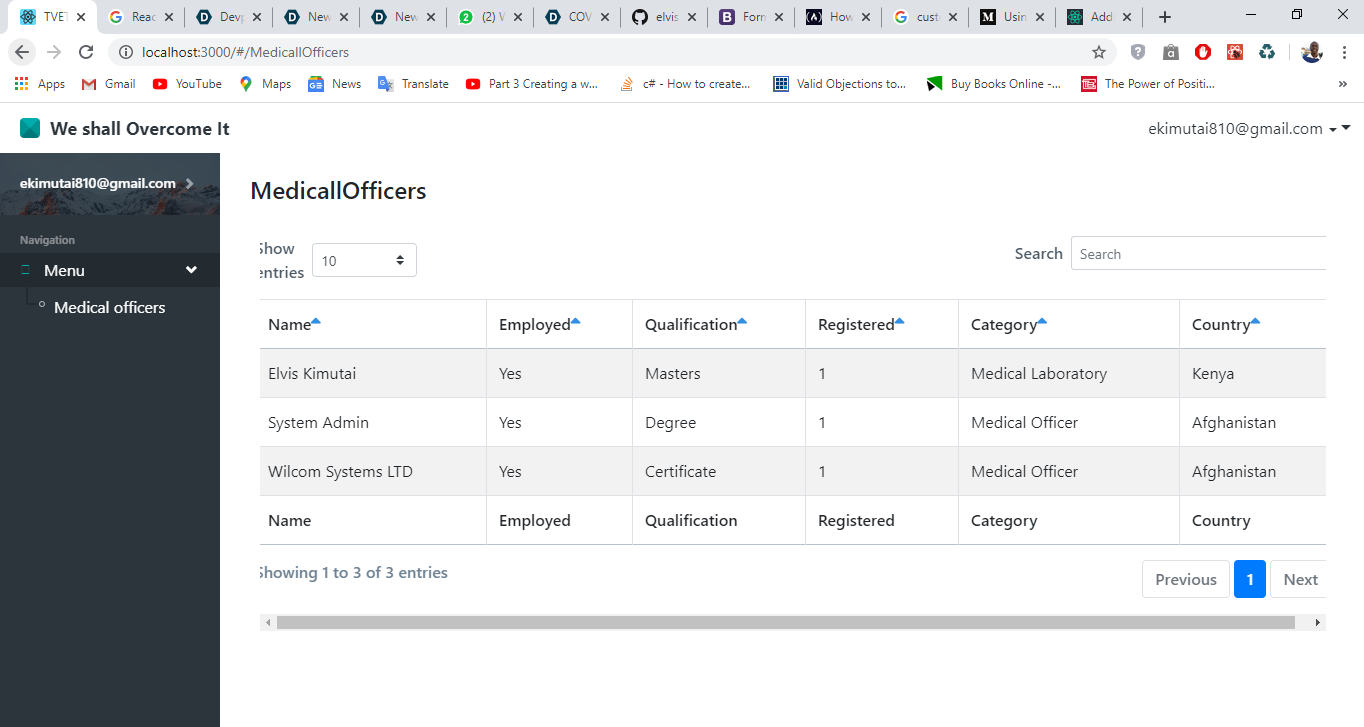The height and width of the screenshot is (727, 1364).
Task: Open the Show entries dropdown set to 10
Action: coord(364,260)
